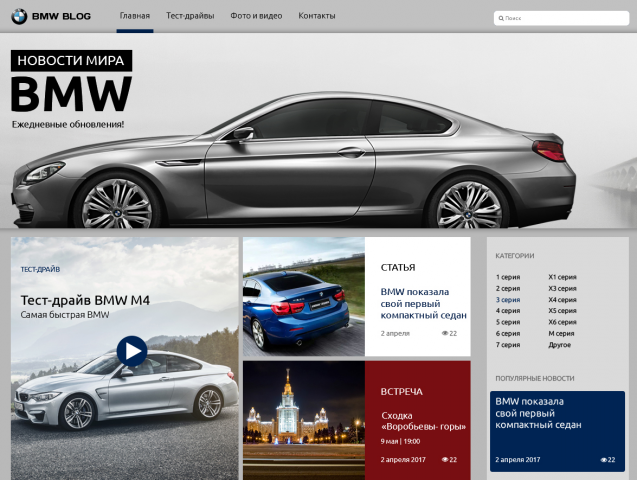Open the article BMW показала свой первый компактный седан
The width and height of the screenshot is (637, 480).
[x=423, y=303]
